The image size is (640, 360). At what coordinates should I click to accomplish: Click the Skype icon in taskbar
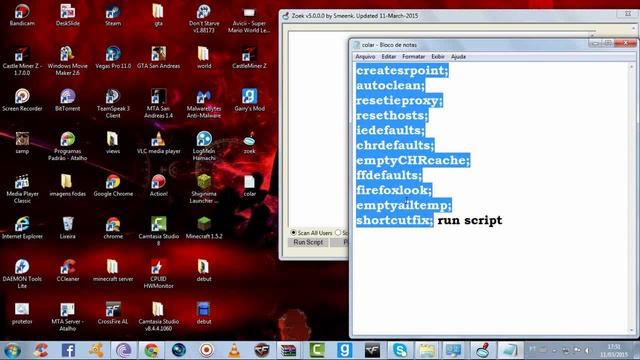[x=400, y=350]
